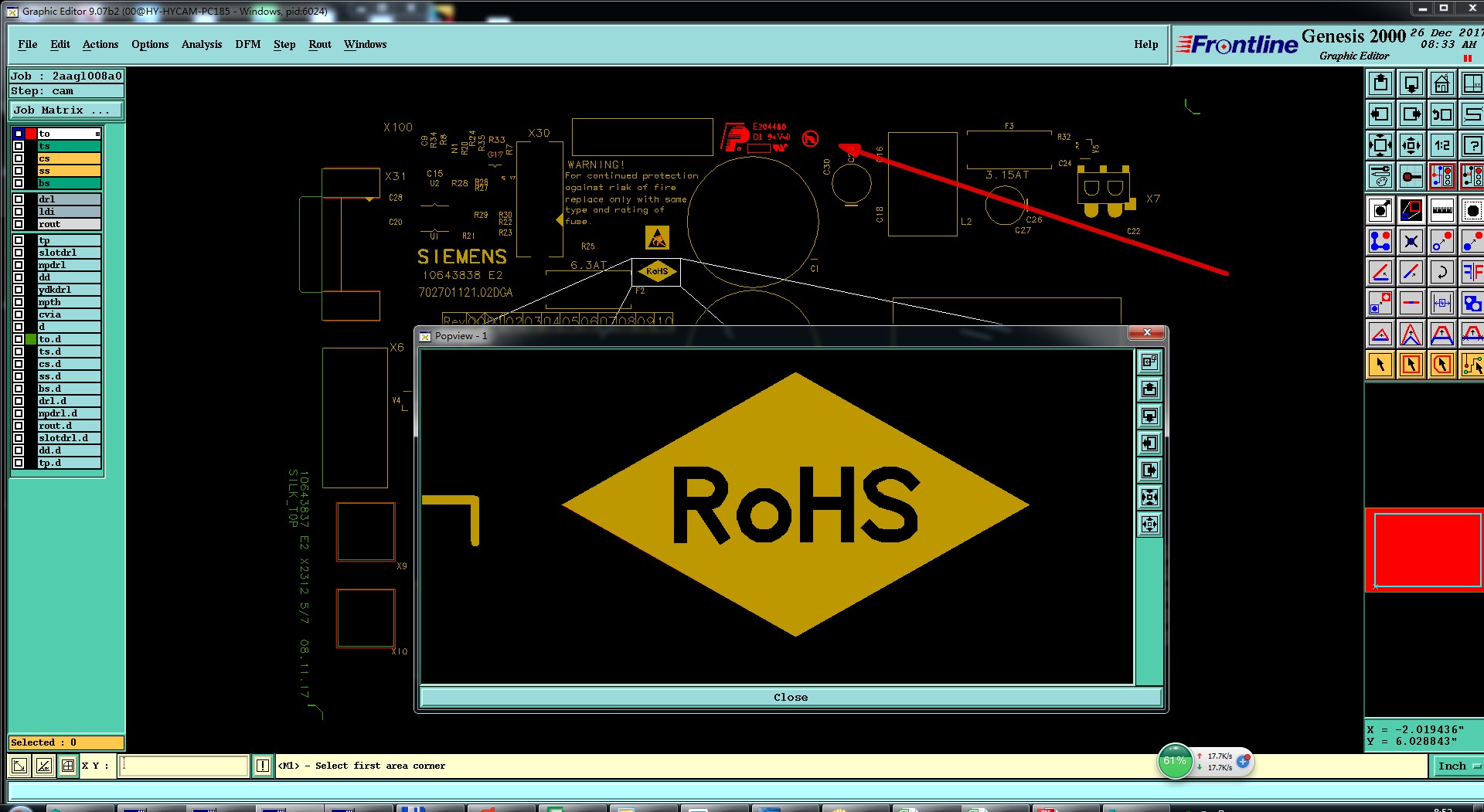Click the 1:2 zoom ratio icon
Image resolution: width=1484 pixels, height=812 pixels.
point(1442,145)
